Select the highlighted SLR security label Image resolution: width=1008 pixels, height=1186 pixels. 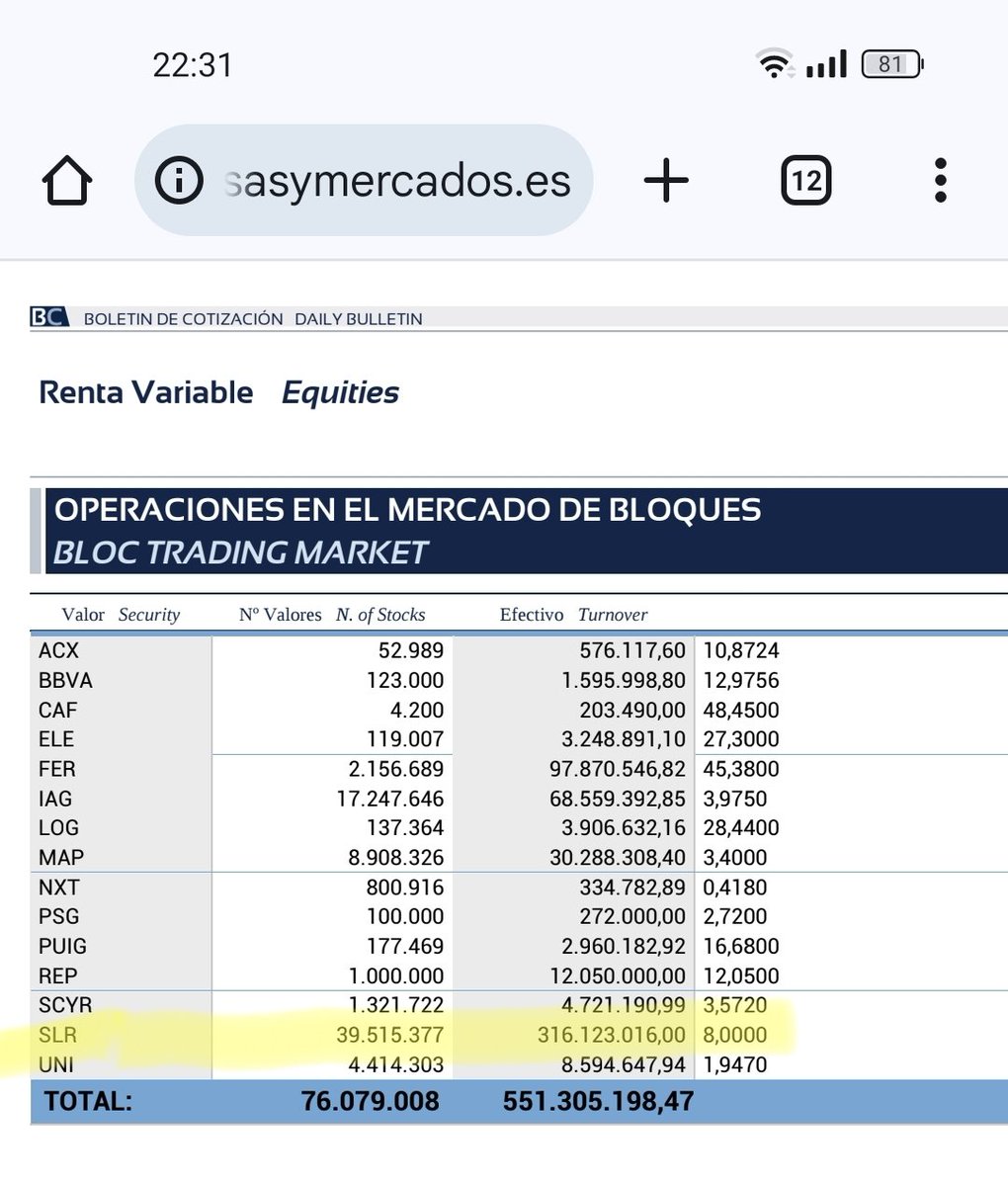coord(57,1036)
